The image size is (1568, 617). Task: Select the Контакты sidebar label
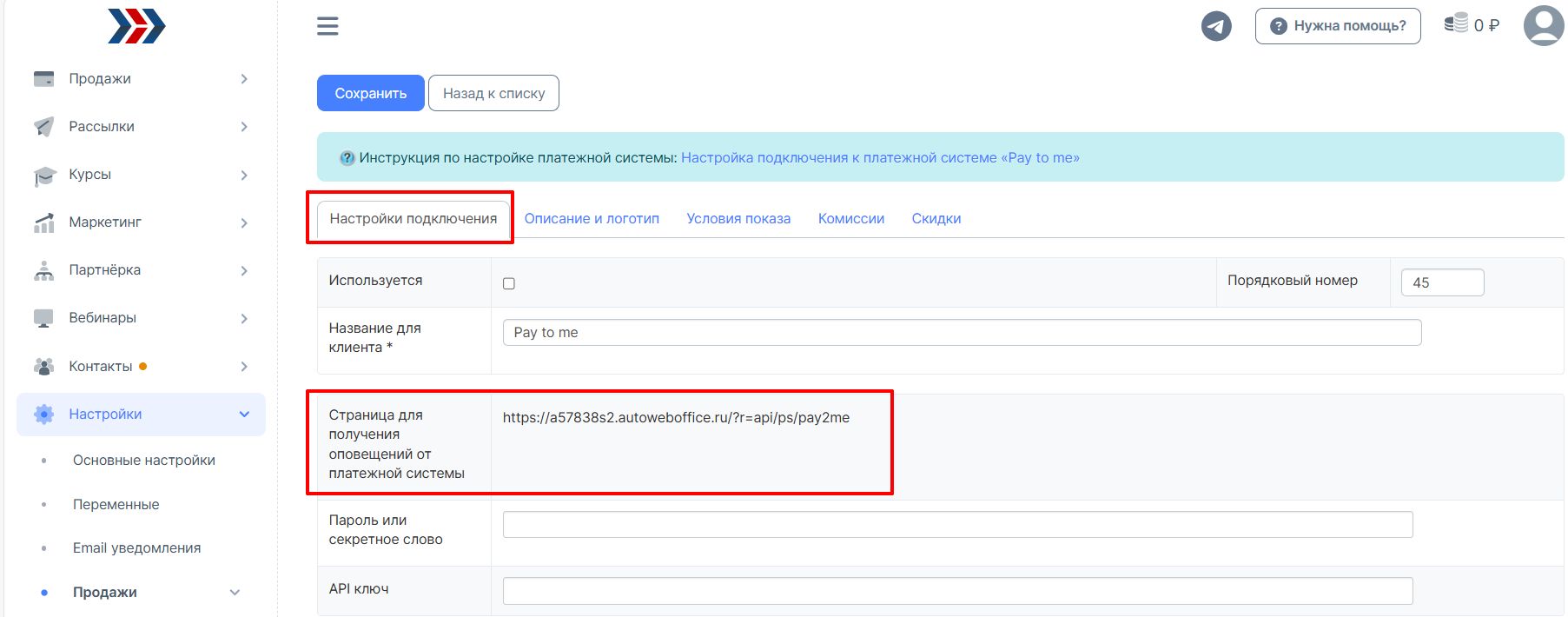(101, 367)
